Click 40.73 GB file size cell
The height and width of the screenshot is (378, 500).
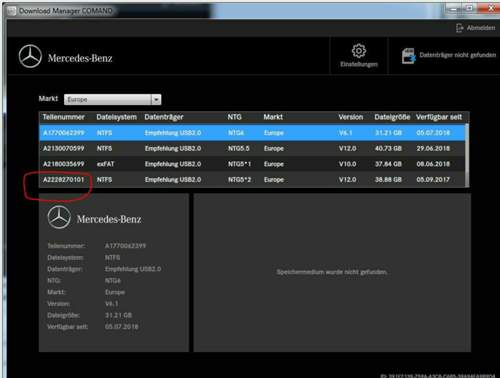(x=388, y=148)
